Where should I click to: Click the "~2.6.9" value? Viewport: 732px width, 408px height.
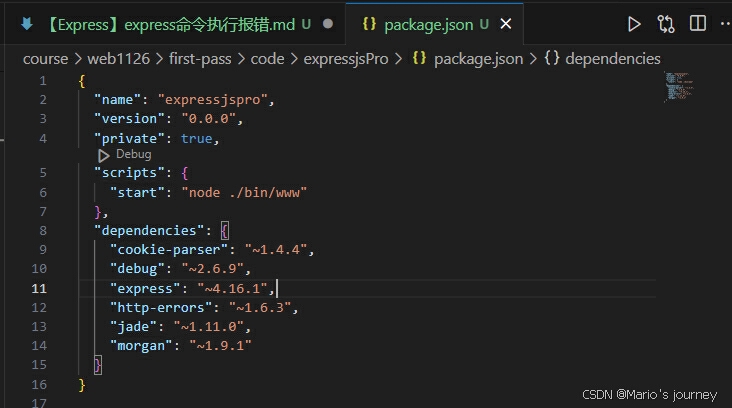click(x=212, y=269)
